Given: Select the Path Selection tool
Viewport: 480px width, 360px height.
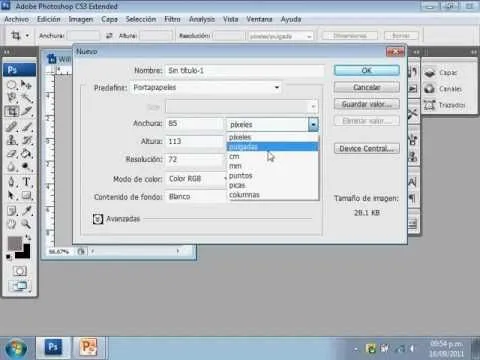Looking at the screenshot, I should [x=12, y=195].
